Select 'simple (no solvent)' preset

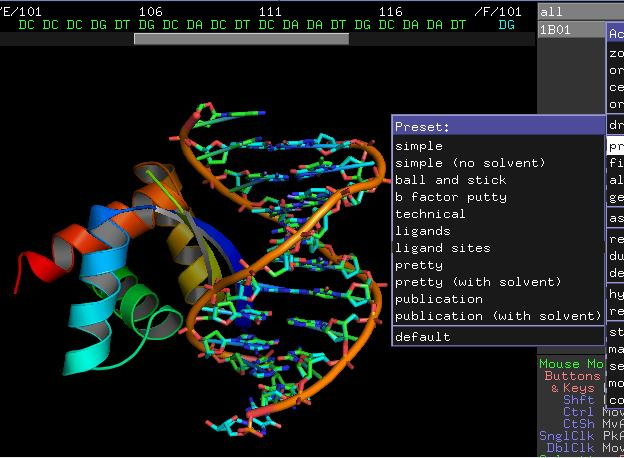[470, 163]
